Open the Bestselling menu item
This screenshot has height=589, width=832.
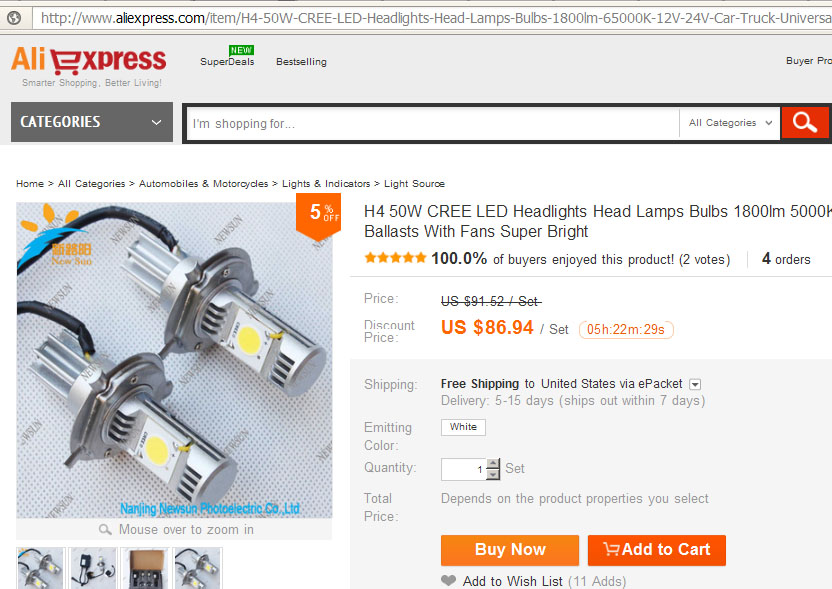click(x=301, y=62)
